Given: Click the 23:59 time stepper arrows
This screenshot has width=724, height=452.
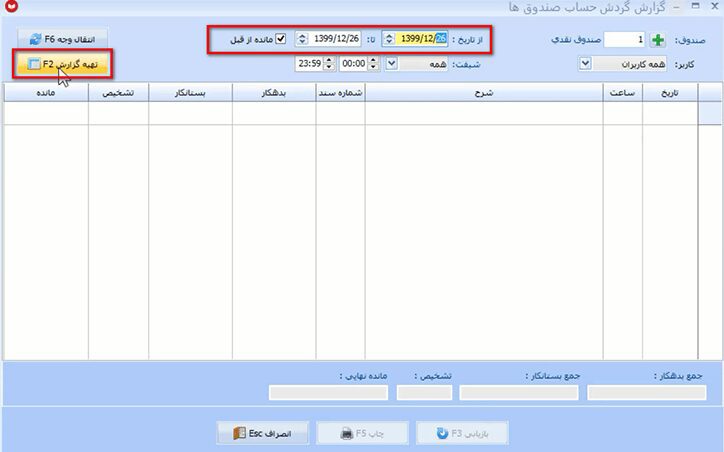Looking at the screenshot, I should [x=329, y=63].
